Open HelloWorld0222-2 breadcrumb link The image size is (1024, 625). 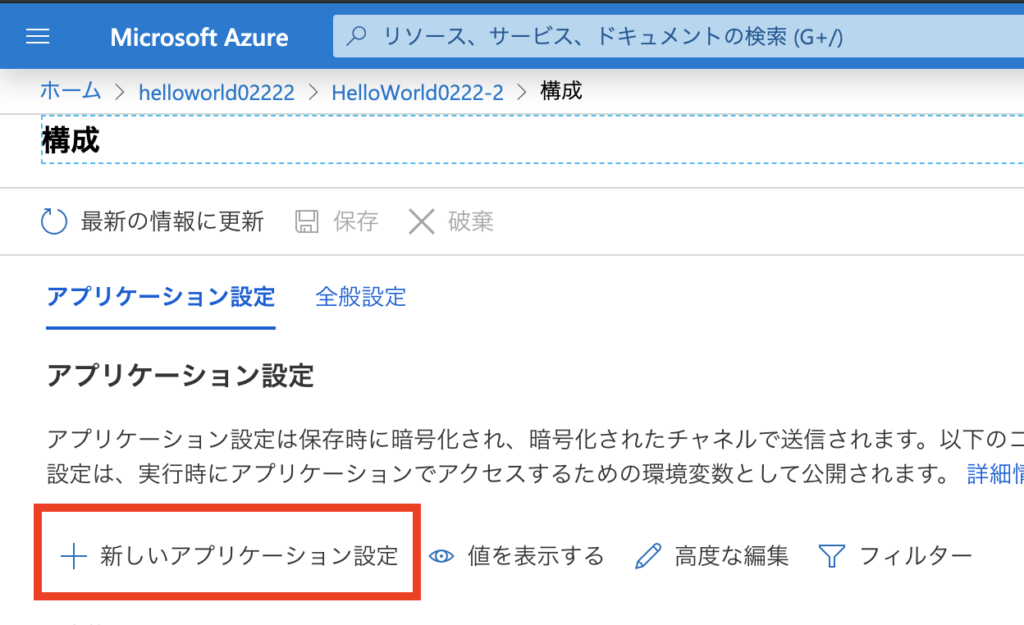[417, 92]
